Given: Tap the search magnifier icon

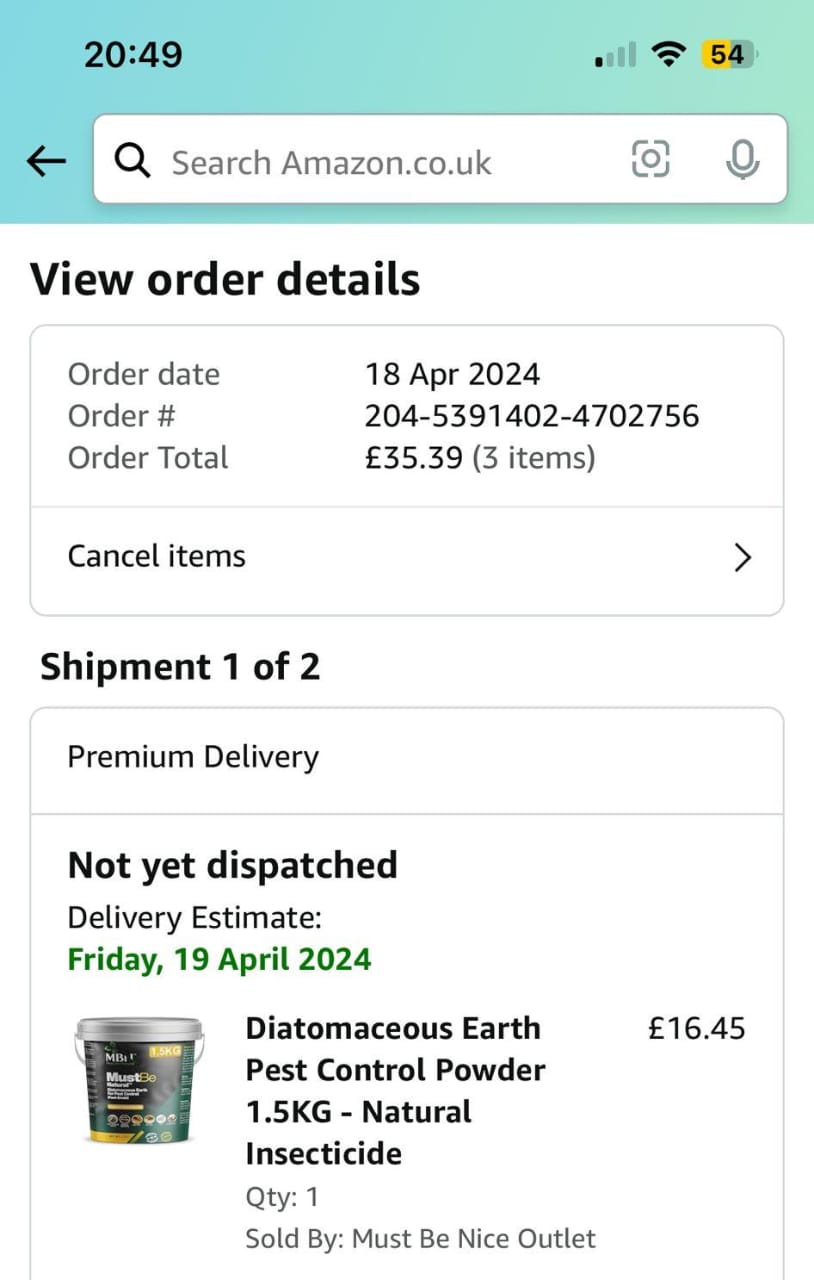Looking at the screenshot, I should click(132, 161).
